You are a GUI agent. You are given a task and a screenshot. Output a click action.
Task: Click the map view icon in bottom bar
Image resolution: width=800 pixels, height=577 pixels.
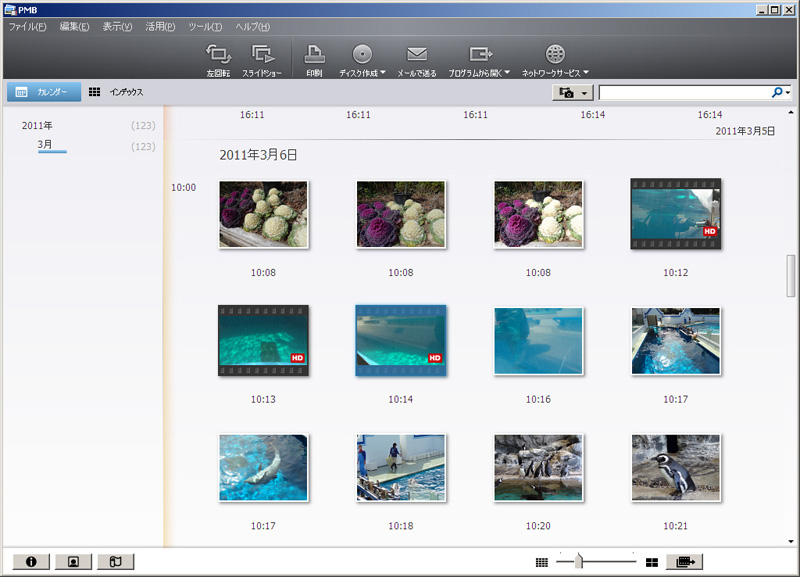116,562
